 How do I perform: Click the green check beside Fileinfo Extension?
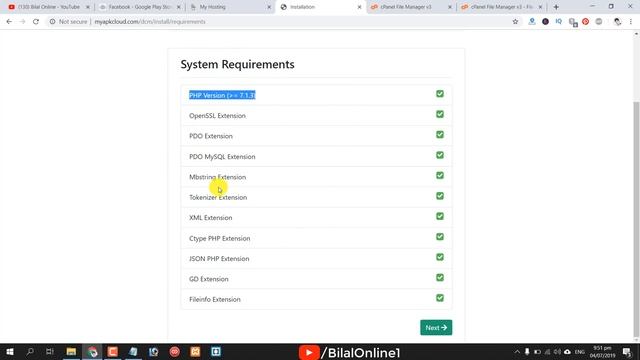(x=440, y=298)
